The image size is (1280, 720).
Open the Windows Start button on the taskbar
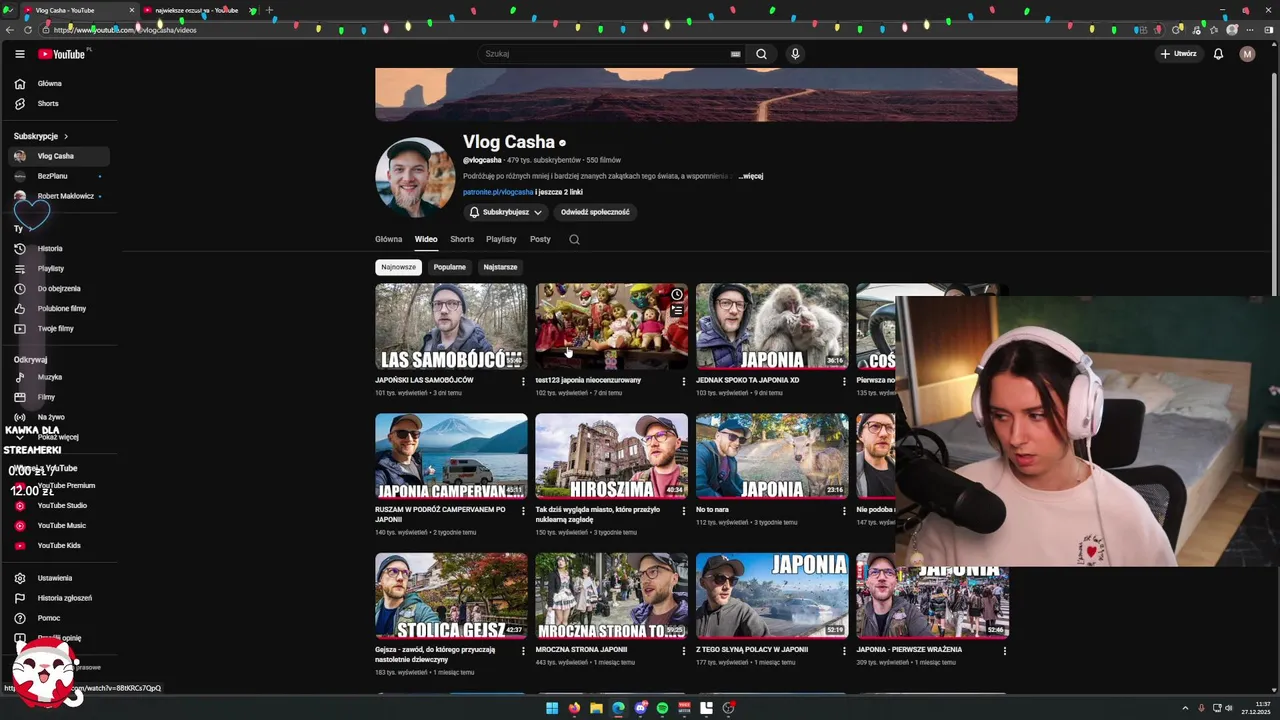[552, 708]
